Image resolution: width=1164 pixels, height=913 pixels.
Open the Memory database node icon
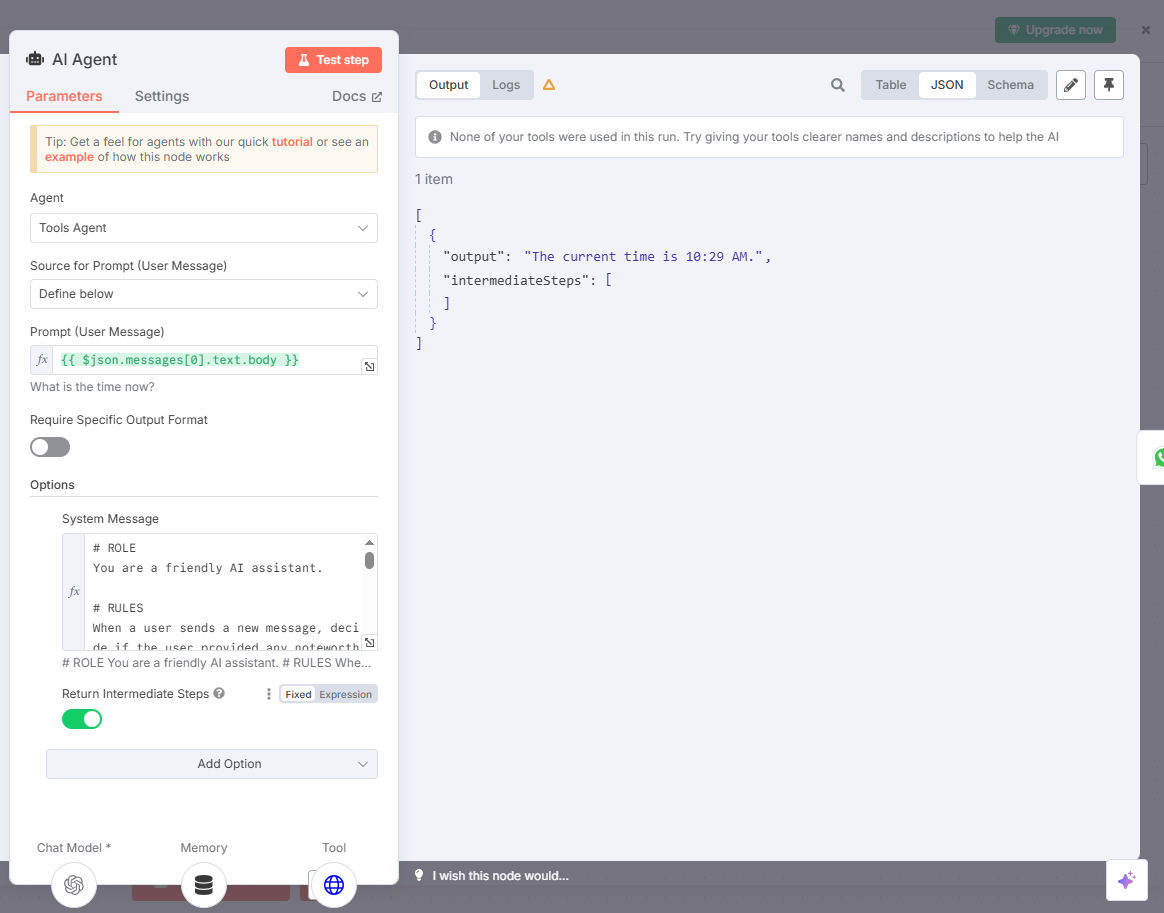click(x=204, y=884)
